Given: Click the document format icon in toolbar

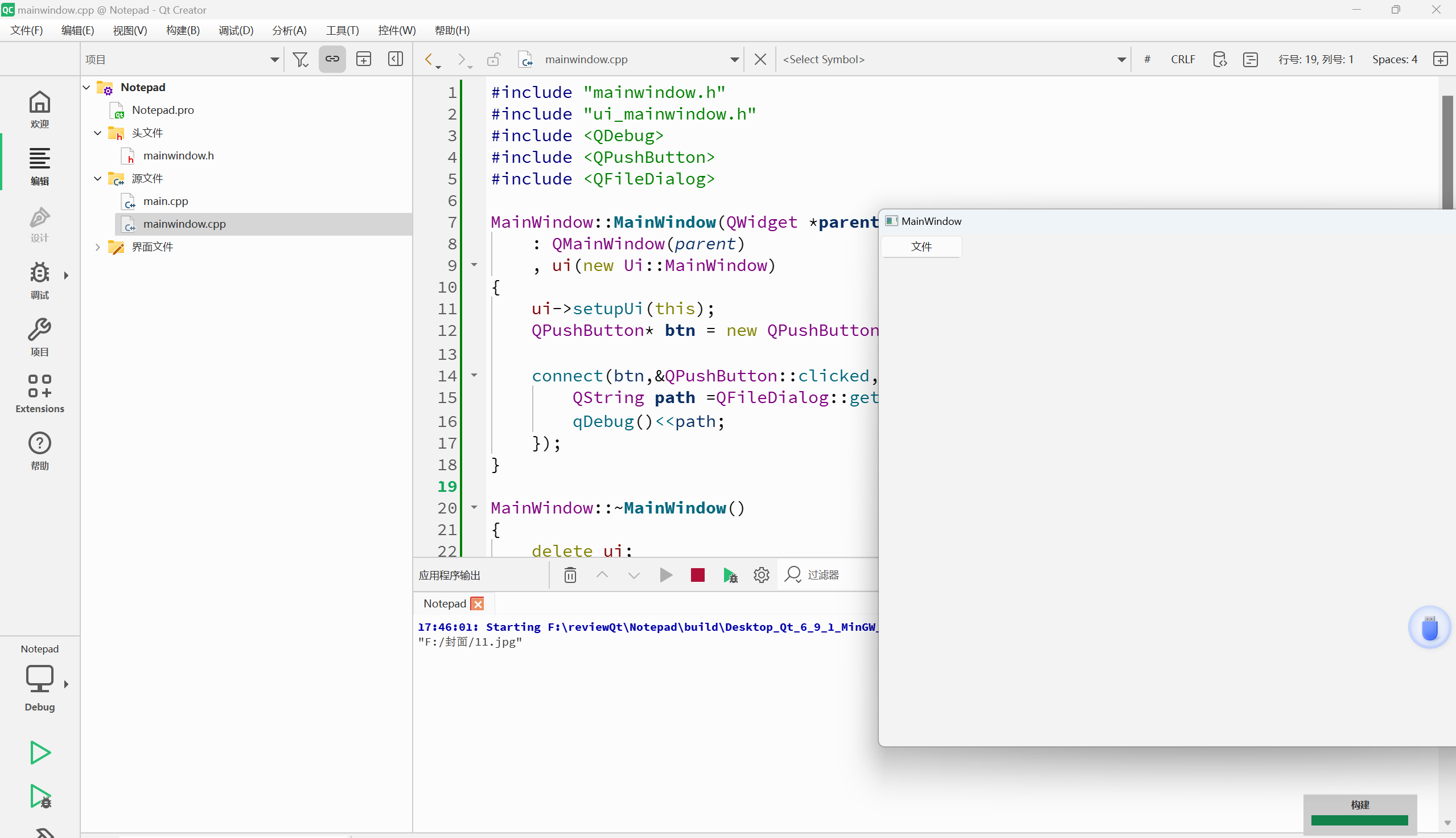Looking at the screenshot, I should 1250,59.
